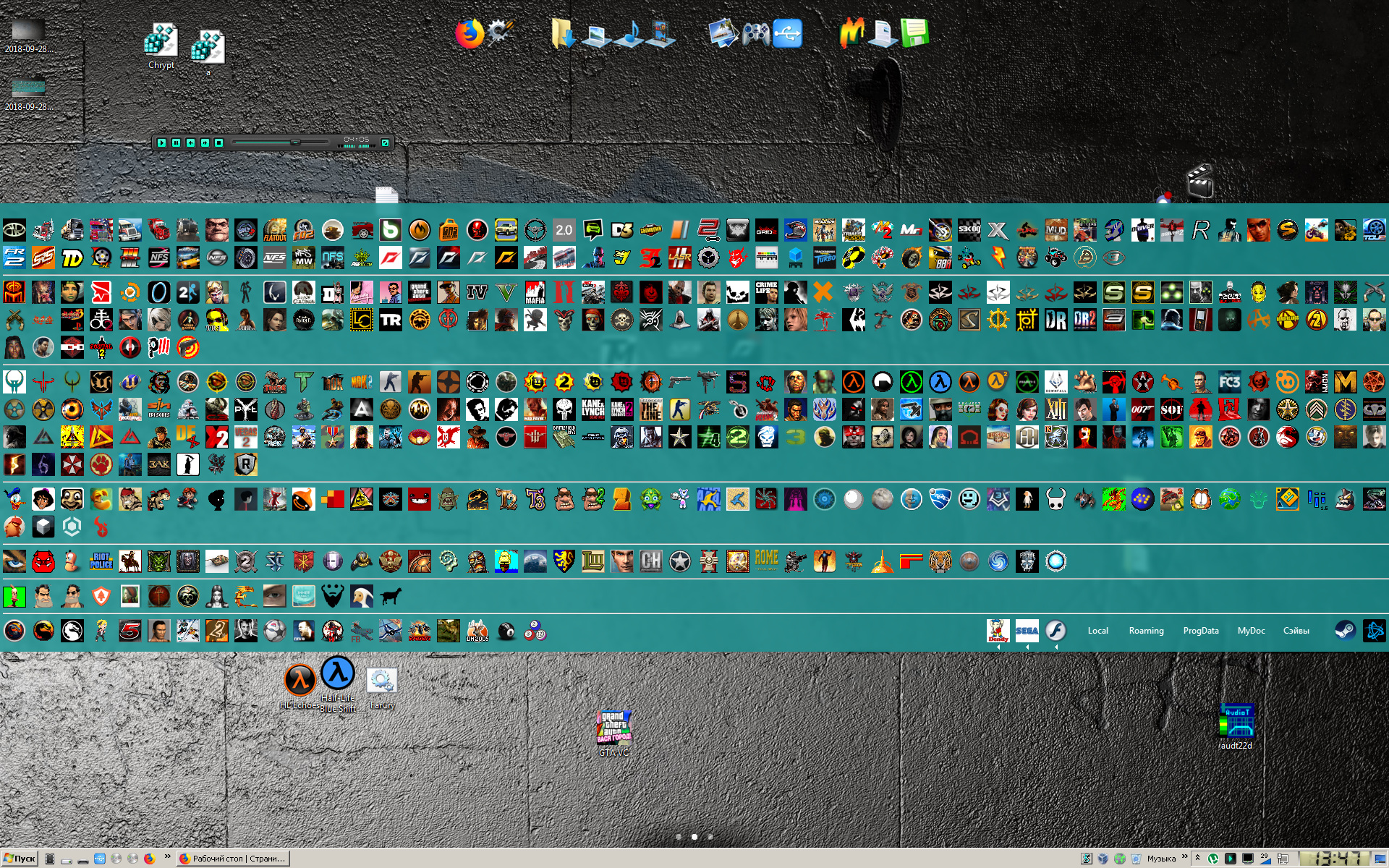Expand the Flash games folder arrow
This screenshot has height=868, width=1389.
point(1056,647)
